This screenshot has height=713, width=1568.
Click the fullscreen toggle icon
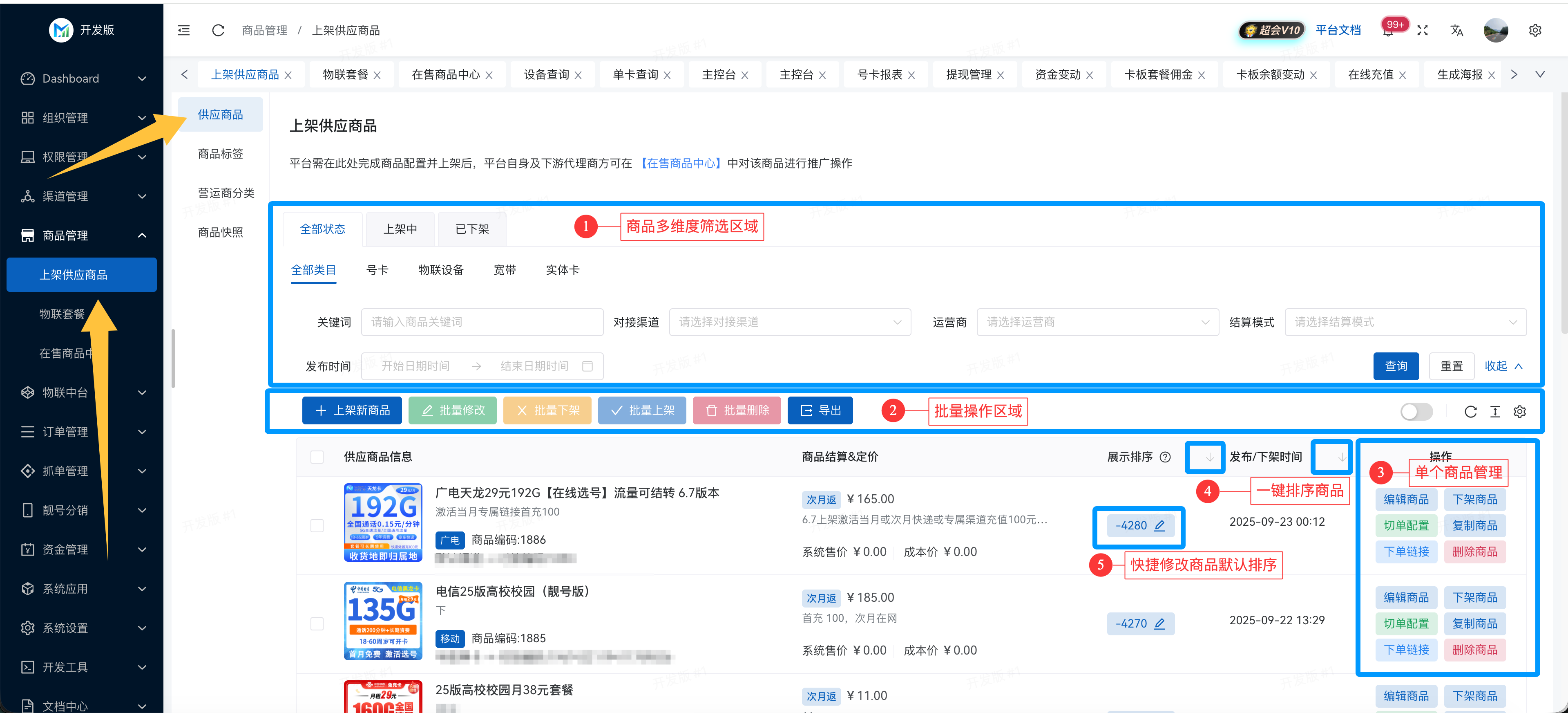pos(1423,30)
